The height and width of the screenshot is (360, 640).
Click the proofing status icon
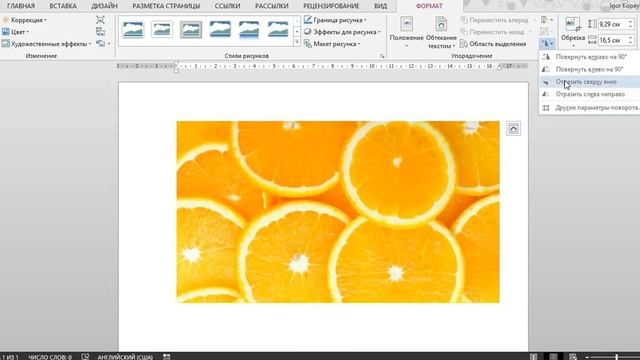[x=85, y=357]
